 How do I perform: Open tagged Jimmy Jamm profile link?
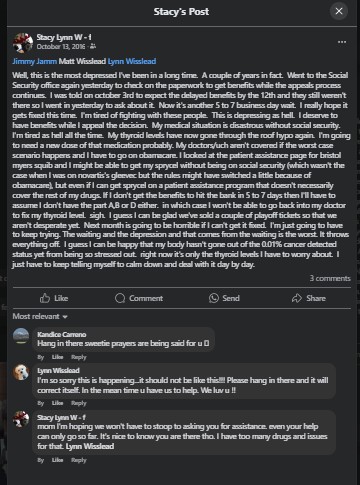35,61
